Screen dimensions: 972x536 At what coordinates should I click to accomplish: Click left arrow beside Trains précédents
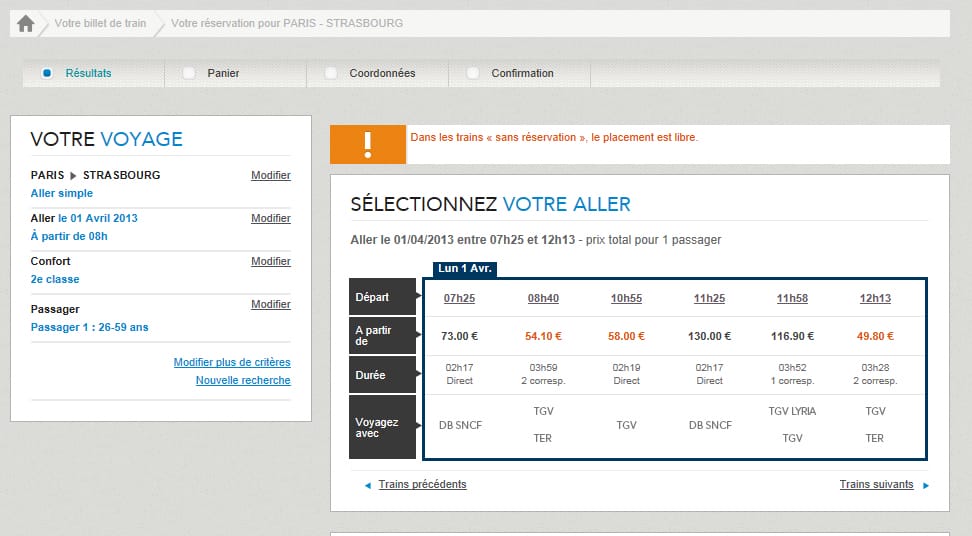pos(368,485)
